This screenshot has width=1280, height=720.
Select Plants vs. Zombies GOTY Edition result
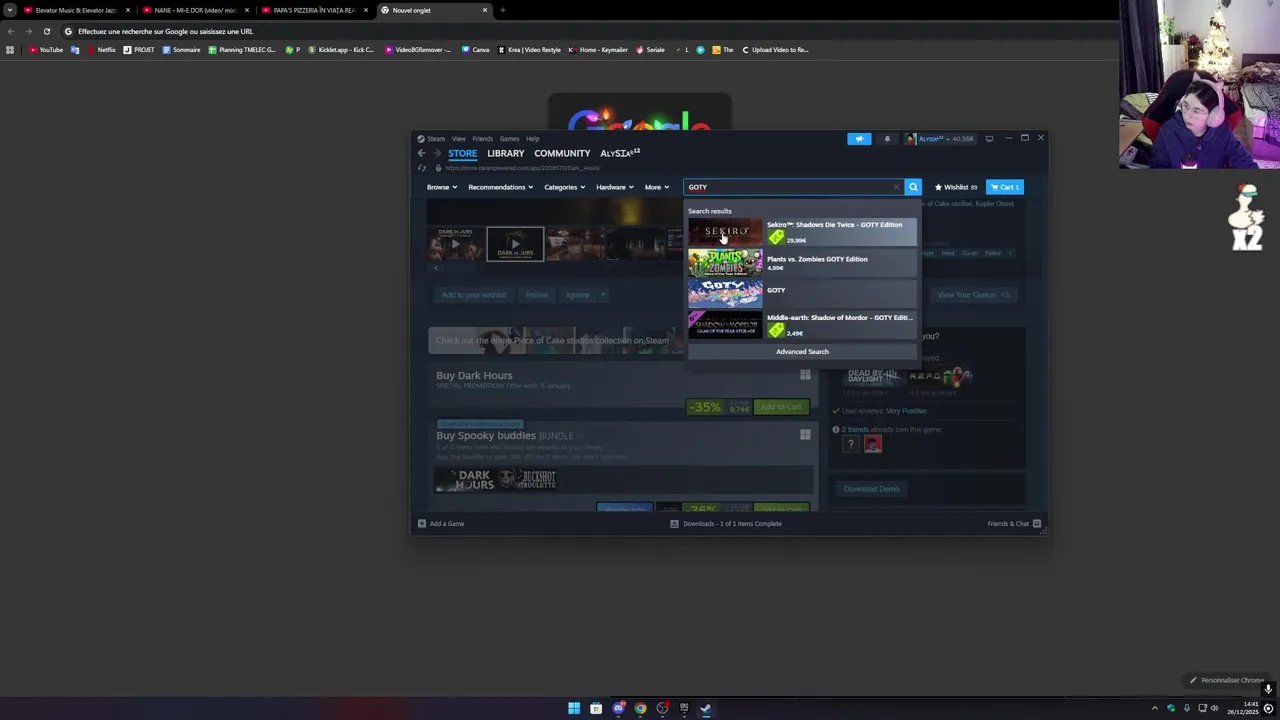click(801, 263)
